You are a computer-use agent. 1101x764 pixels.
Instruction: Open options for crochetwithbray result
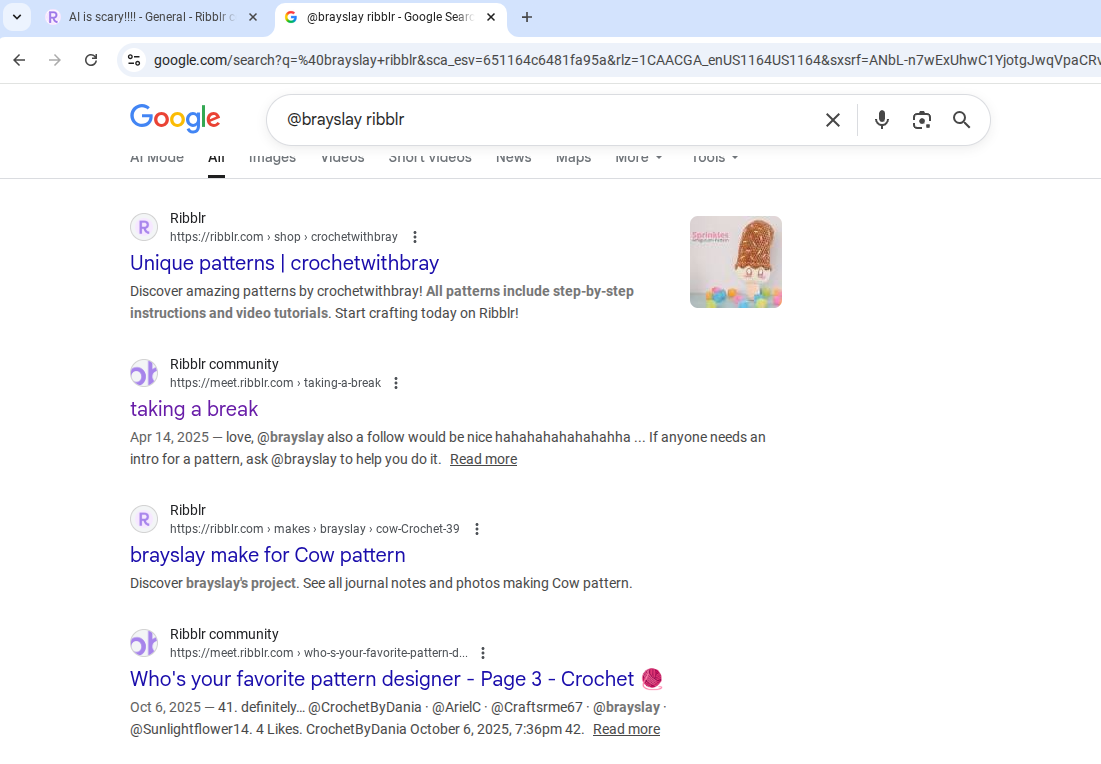tap(415, 237)
